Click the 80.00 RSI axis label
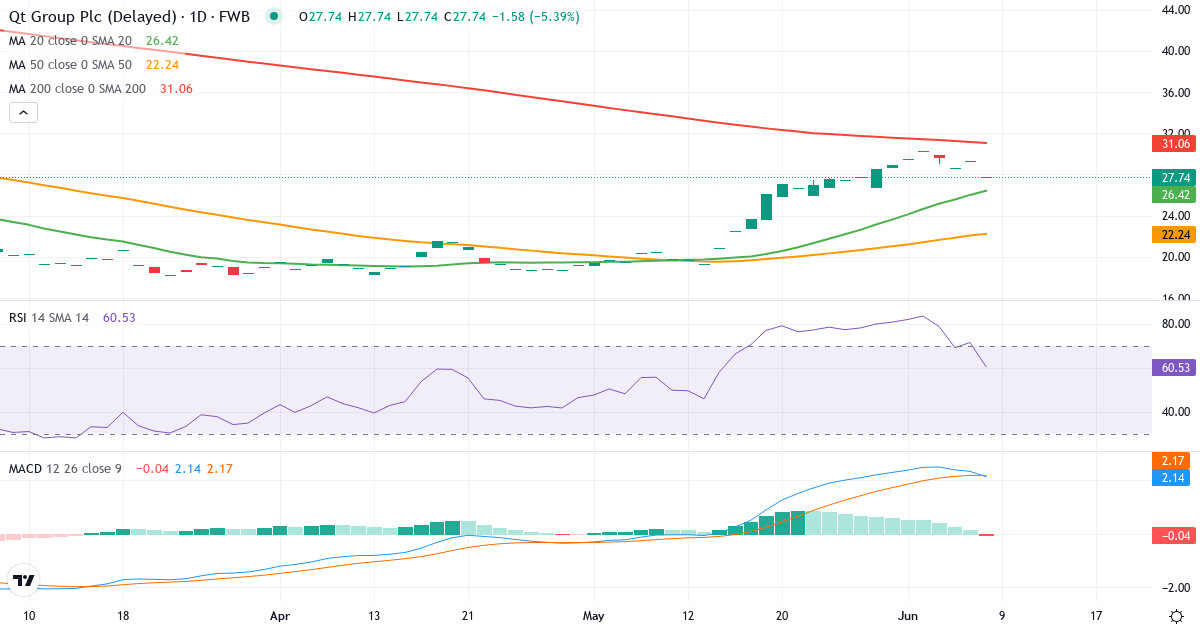Viewport: 1200px width, 630px height. pos(1174,324)
